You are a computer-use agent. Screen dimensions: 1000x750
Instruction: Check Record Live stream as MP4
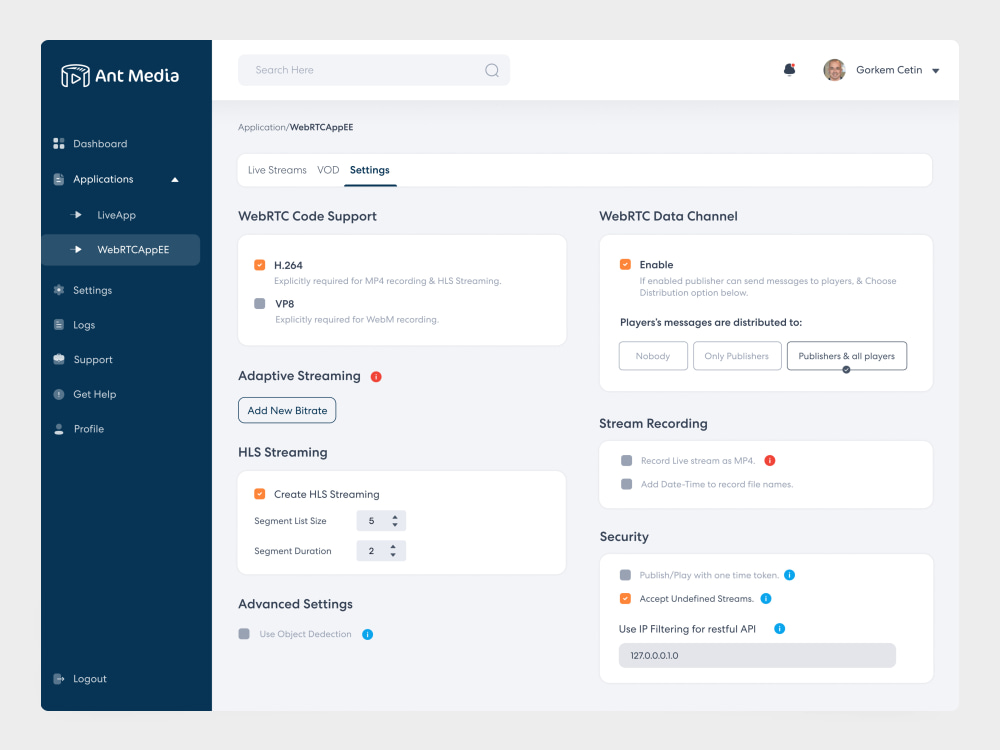[626, 460]
